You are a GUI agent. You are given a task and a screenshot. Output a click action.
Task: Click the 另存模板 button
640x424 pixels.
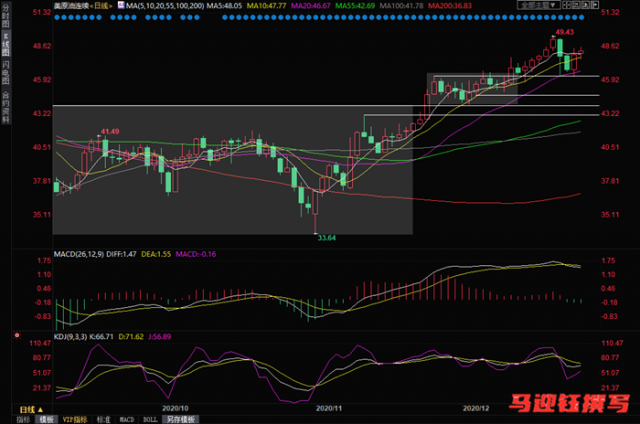(180, 420)
